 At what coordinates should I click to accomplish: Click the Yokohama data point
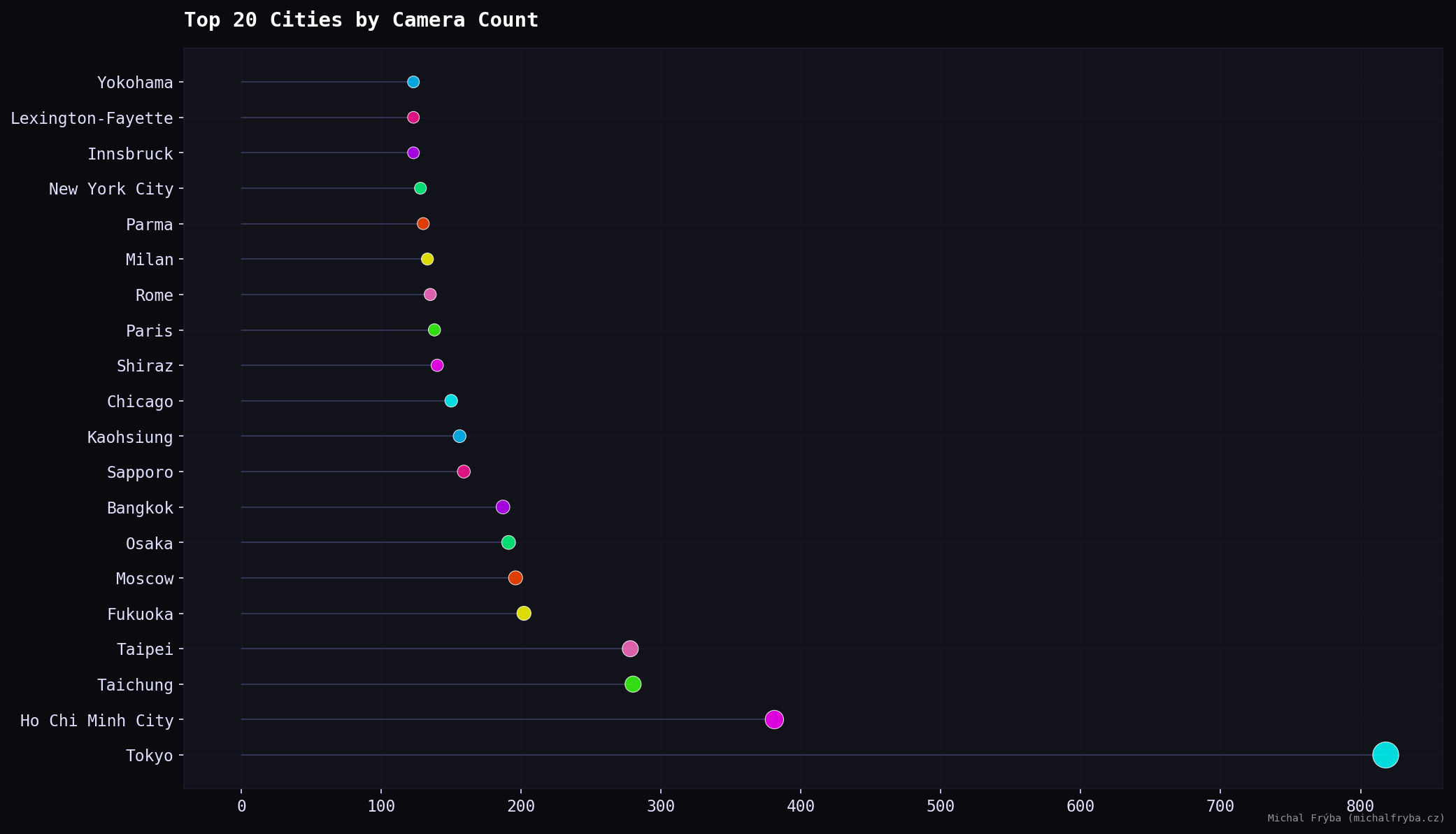click(x=413, y=83)
